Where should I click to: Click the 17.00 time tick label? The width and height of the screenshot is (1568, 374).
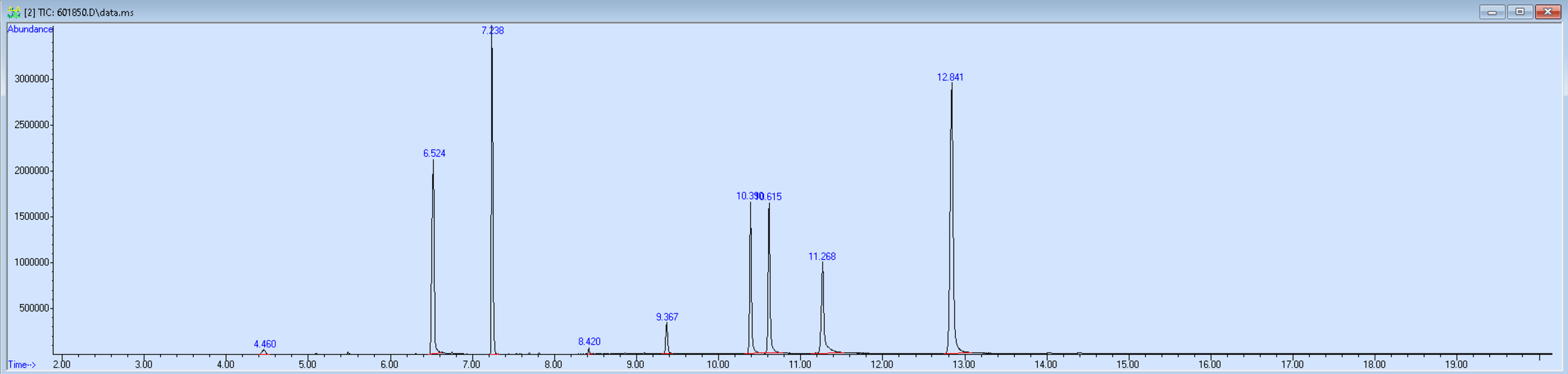coord(1292,364)
